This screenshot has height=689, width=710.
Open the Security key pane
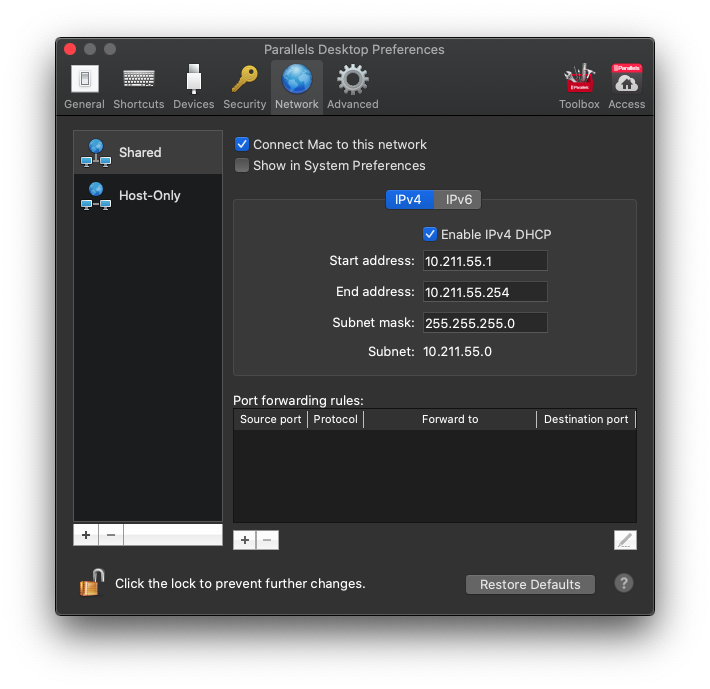click(x=245, y=87)
